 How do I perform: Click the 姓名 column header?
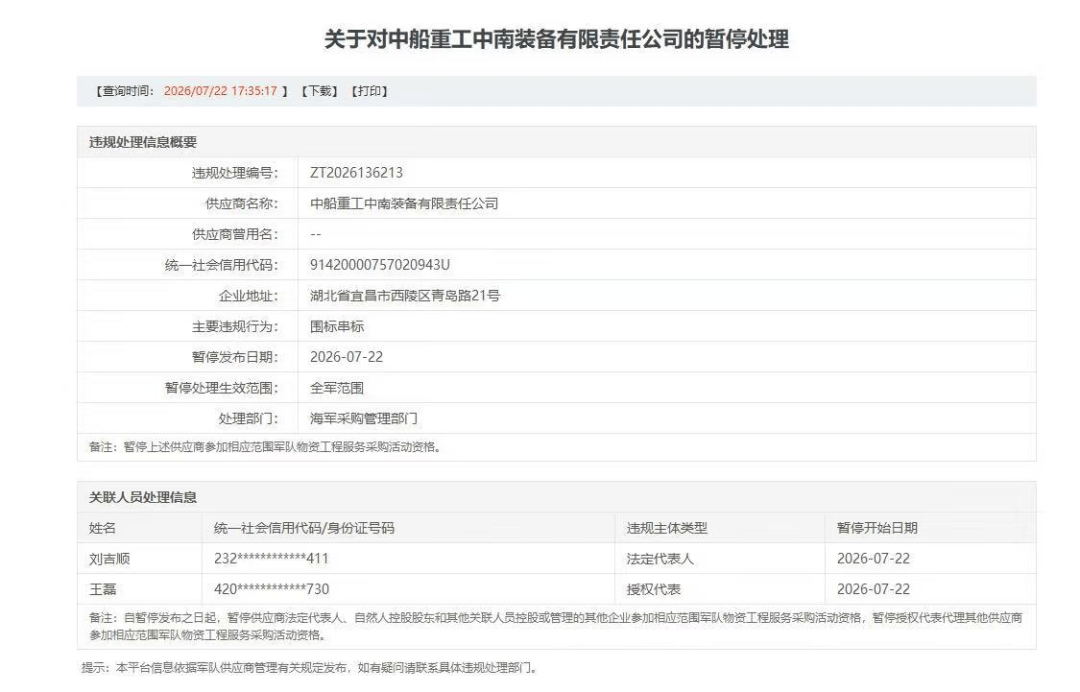103,528
